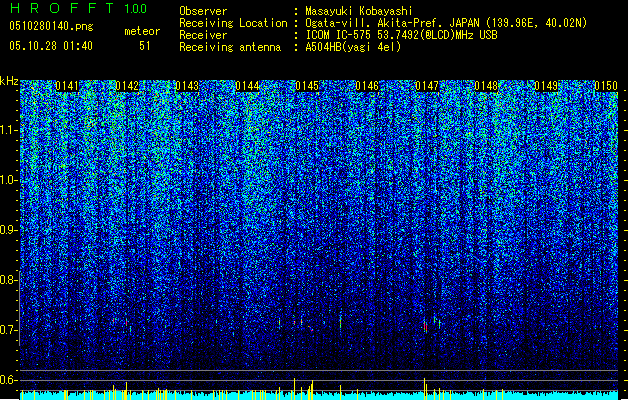Screen dimensions: 629x400
Task: Click the 0147 time marker
Action: 427,86
